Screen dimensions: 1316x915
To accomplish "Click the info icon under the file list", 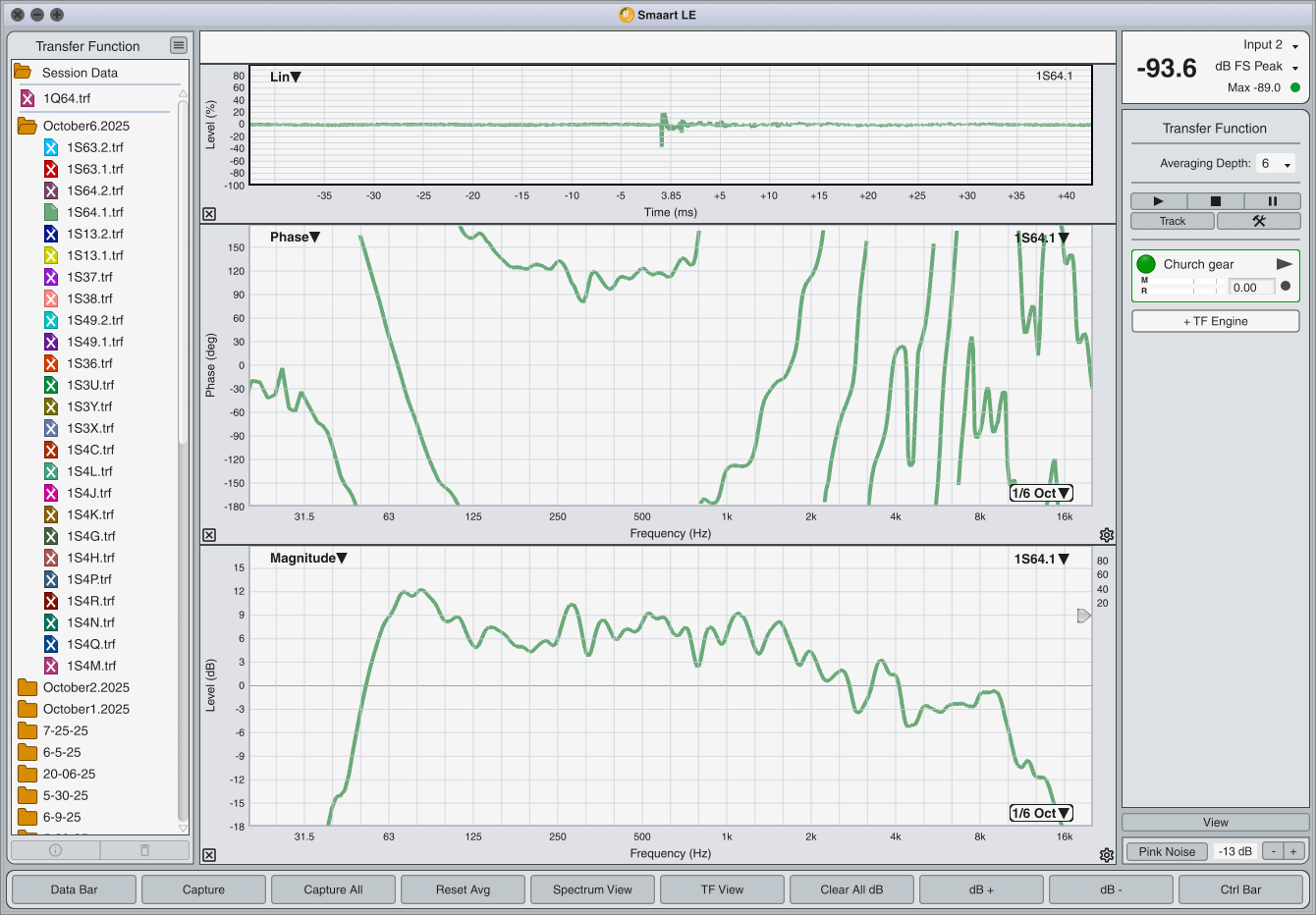I will point(56,850).
